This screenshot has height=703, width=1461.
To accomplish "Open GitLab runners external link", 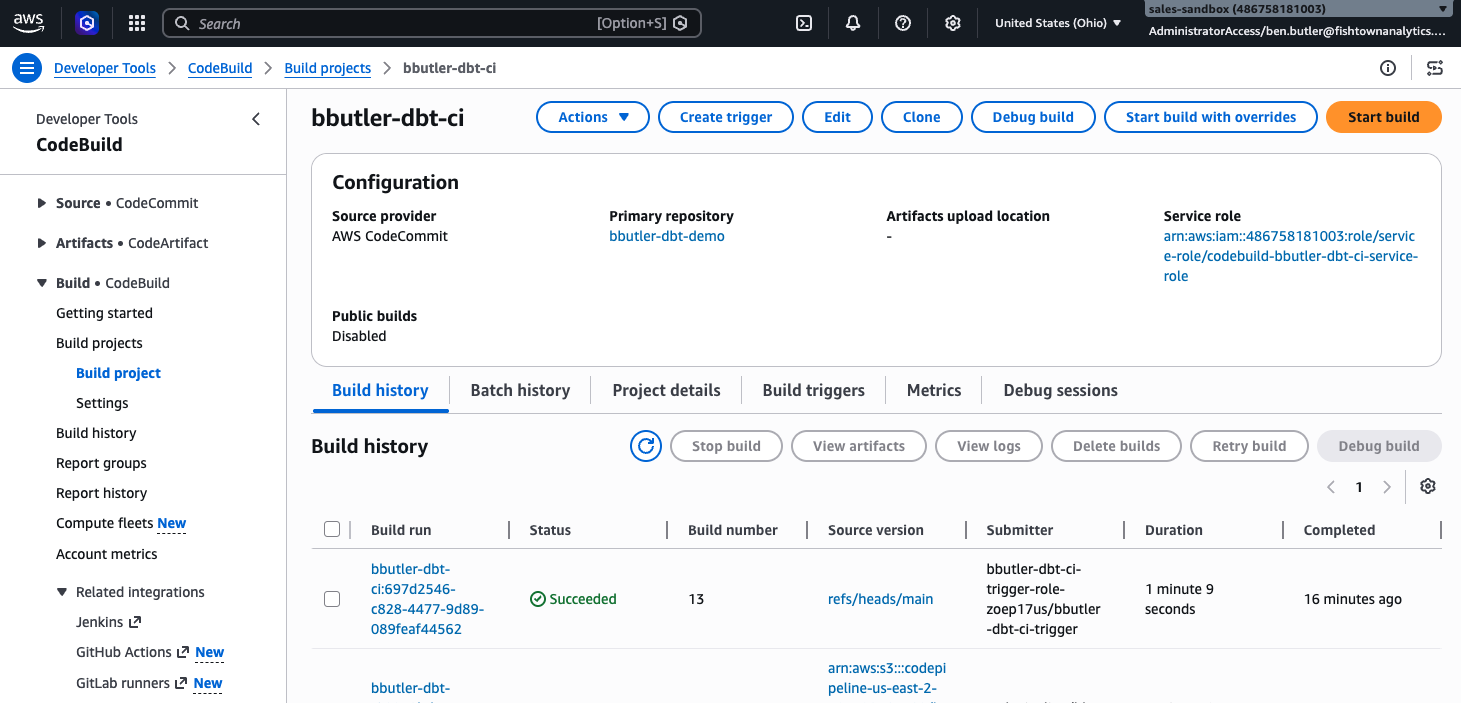I will pyautogui.click(x=130, y=683).
